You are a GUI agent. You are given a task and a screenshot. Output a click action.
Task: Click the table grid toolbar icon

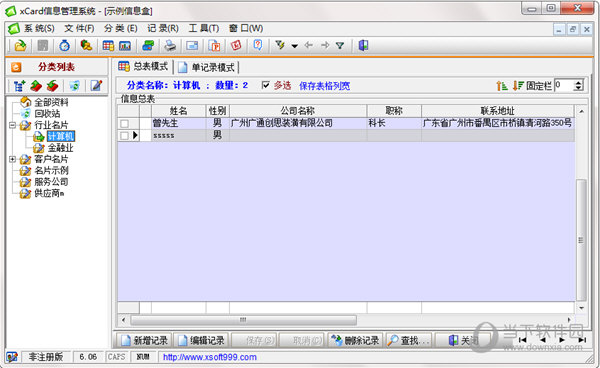click(x=108, y=46)
